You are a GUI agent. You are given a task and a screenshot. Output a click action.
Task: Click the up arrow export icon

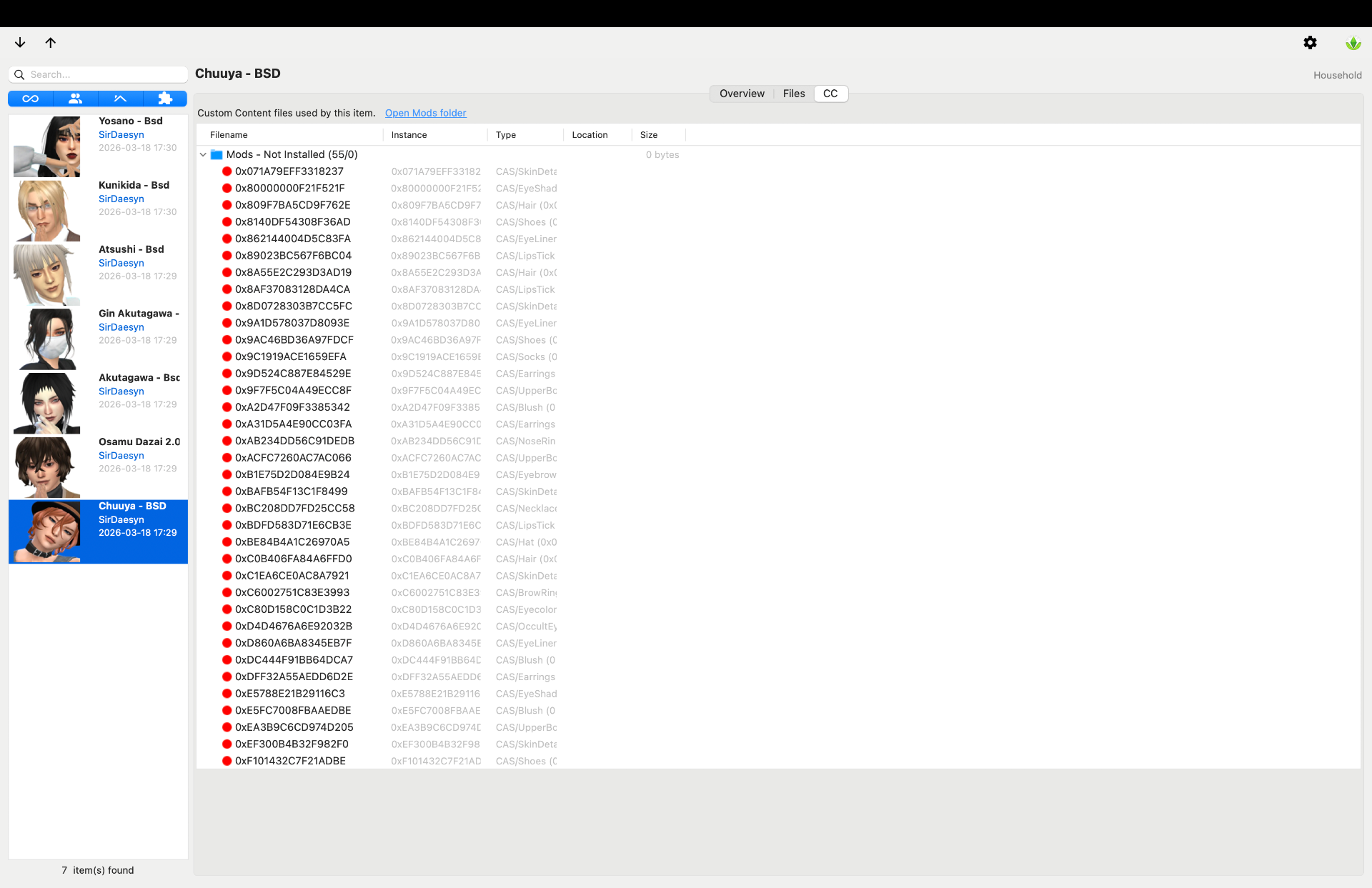click(x=51, y=43)
